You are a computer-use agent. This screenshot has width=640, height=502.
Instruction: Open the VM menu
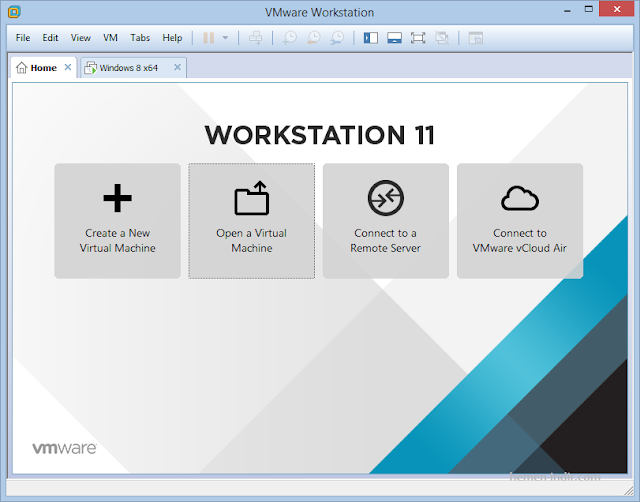click(x=110, y=38)
